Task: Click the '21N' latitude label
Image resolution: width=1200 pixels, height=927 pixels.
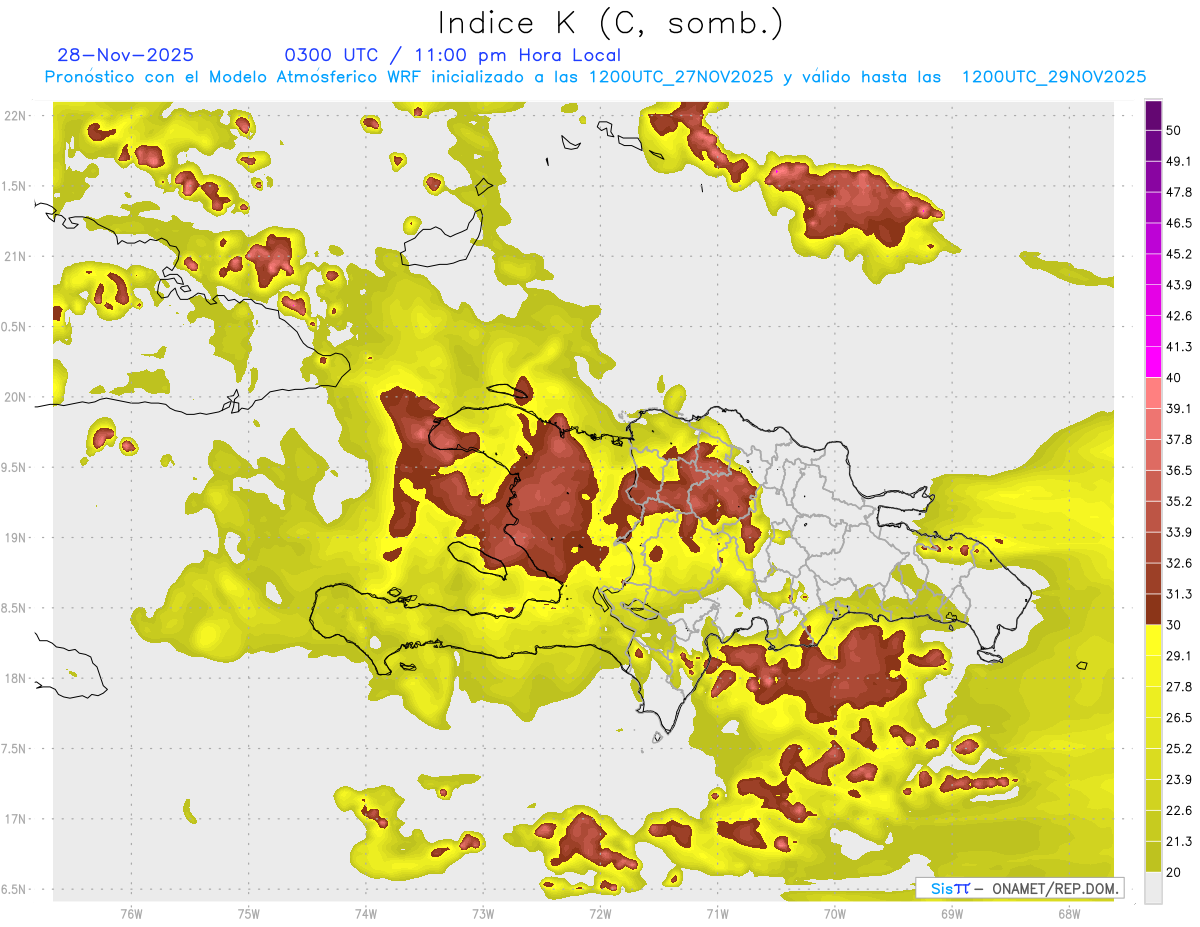Action: click(x=15, y=256)
